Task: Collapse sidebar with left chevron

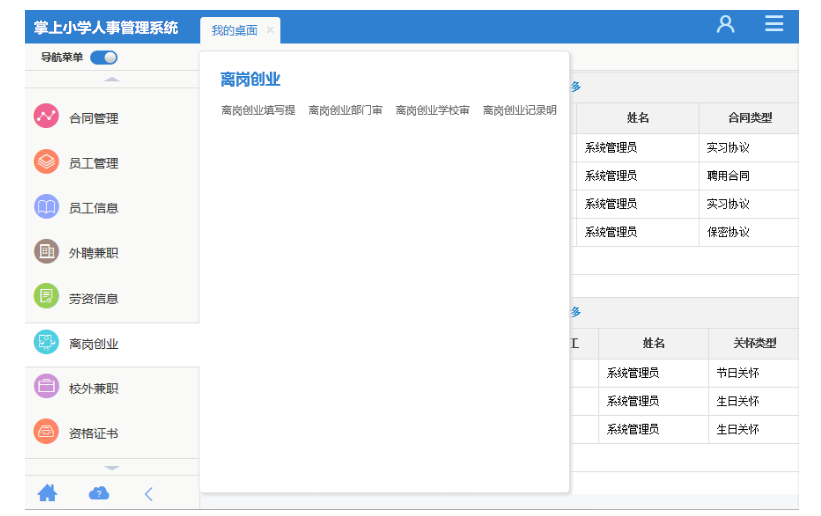Action: [149, 493]
